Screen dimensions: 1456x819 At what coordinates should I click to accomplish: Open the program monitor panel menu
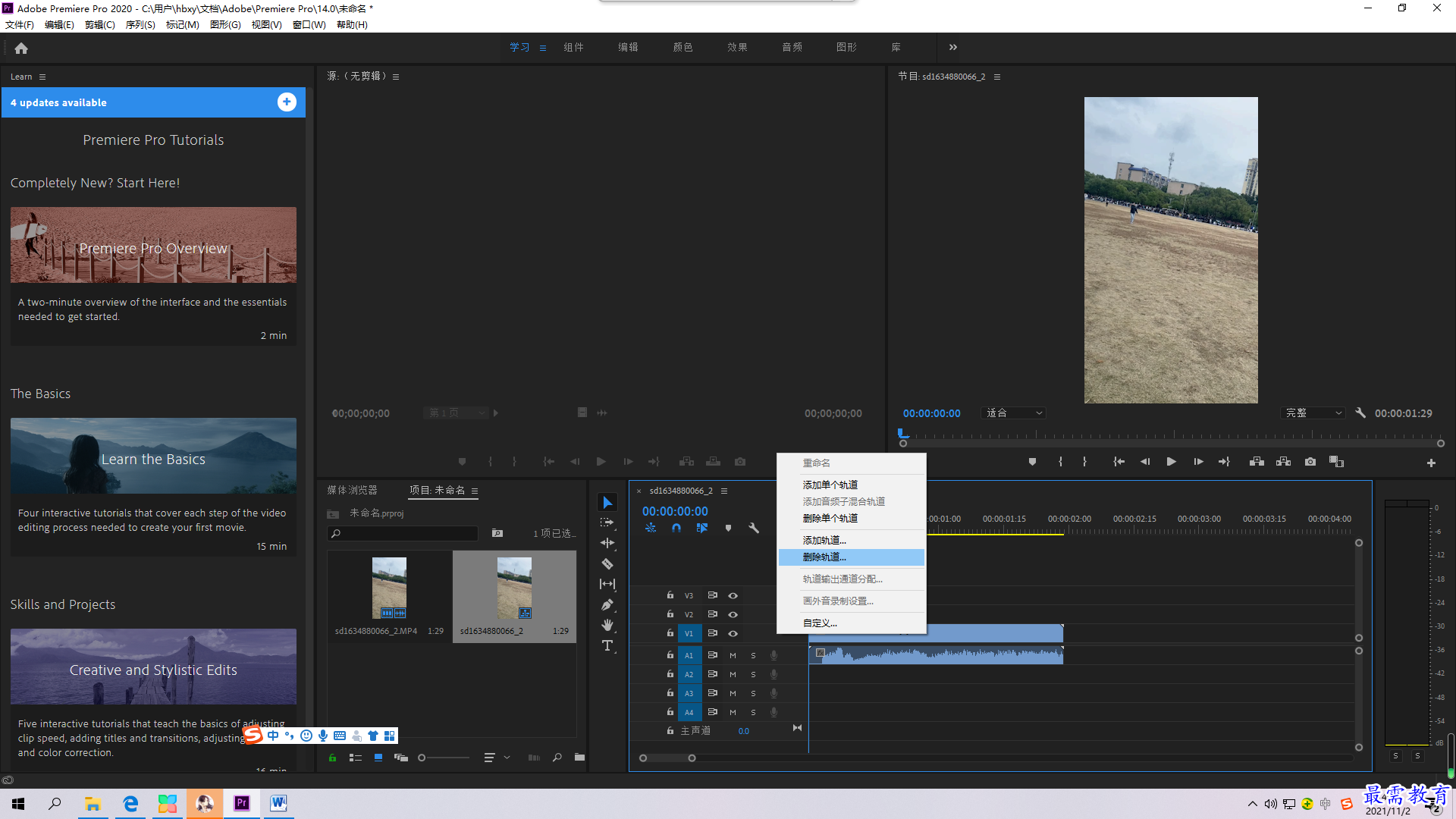(997, 77)
